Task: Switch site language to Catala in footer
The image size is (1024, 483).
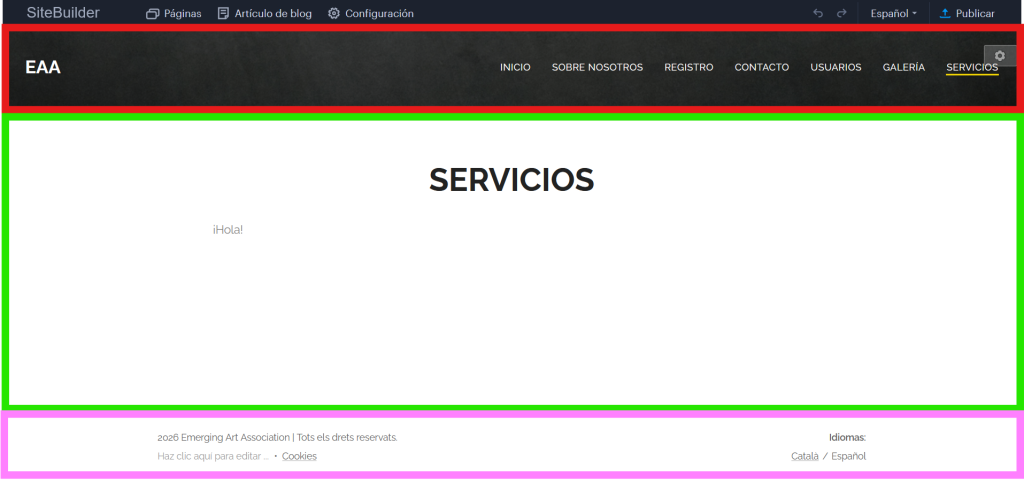Action: point(804,456)
